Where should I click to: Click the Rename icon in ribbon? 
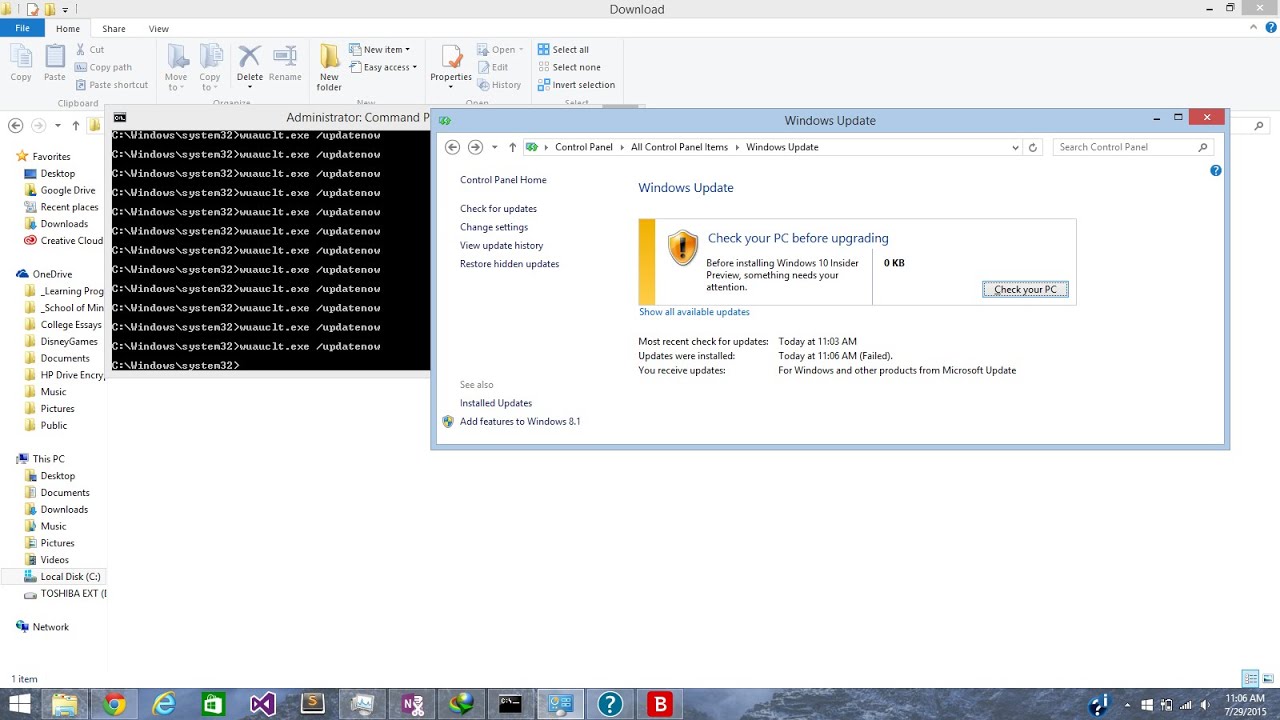click(285, 63)
